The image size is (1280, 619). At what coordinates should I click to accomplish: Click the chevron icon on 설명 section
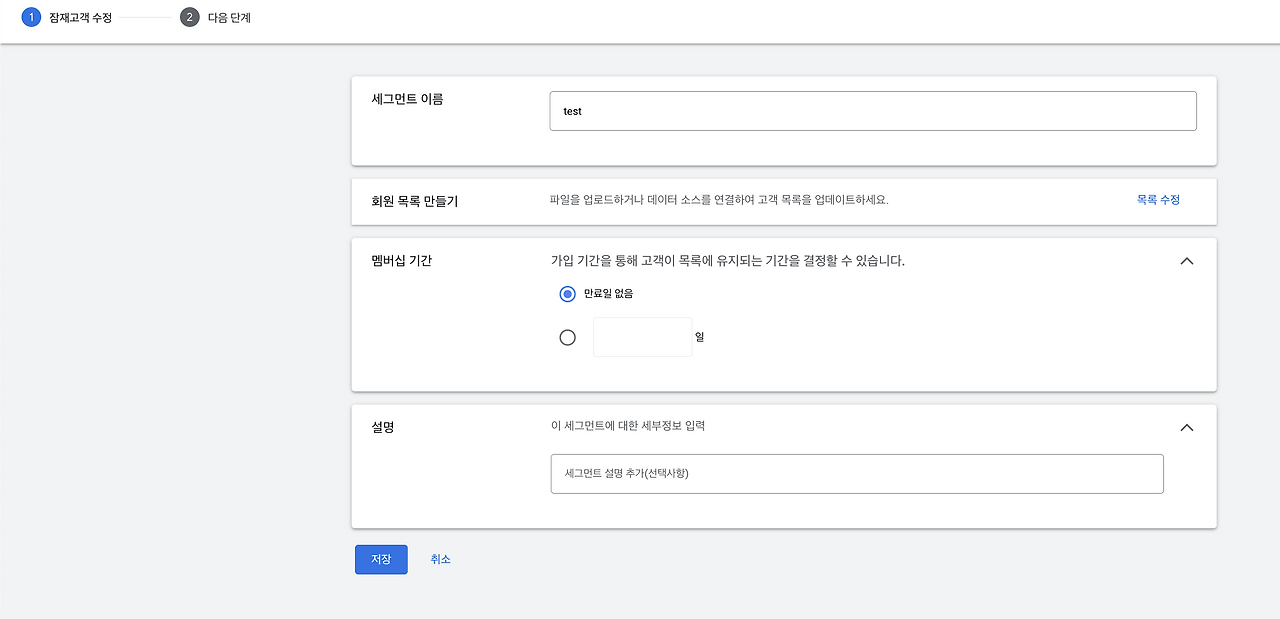click(x=1186, y=427)
